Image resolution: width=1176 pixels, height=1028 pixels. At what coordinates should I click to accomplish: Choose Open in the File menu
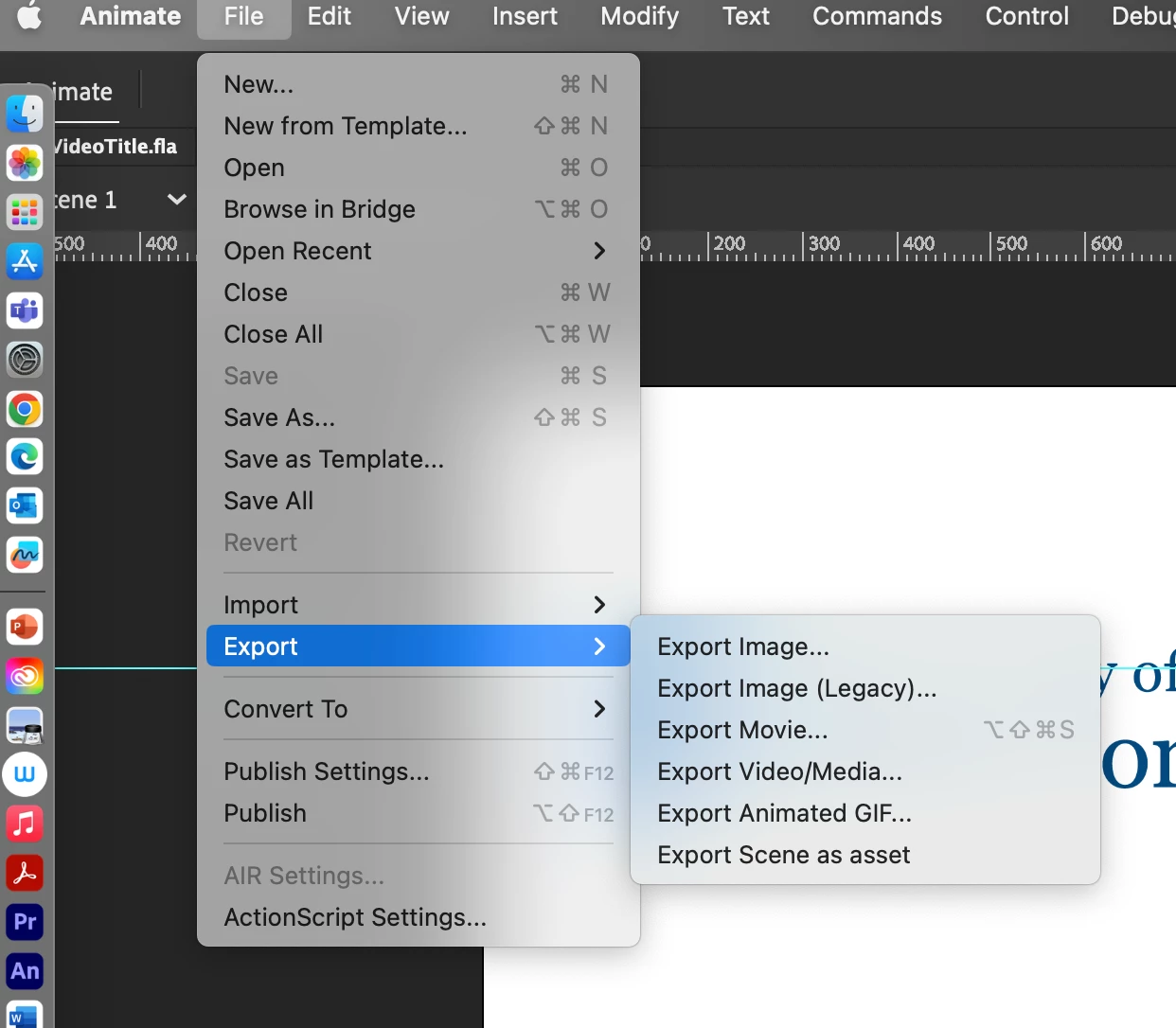point(418,168)
